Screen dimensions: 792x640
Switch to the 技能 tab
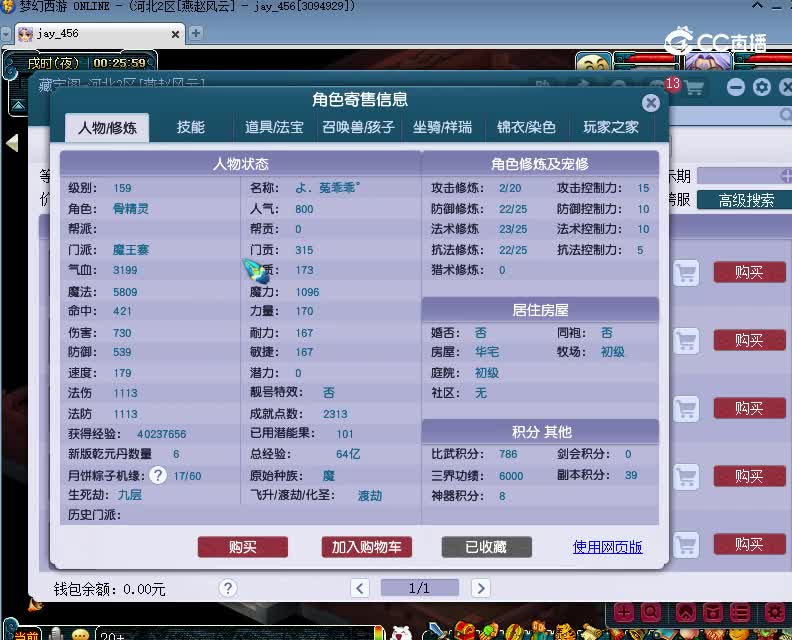click(x=190, y=127)
